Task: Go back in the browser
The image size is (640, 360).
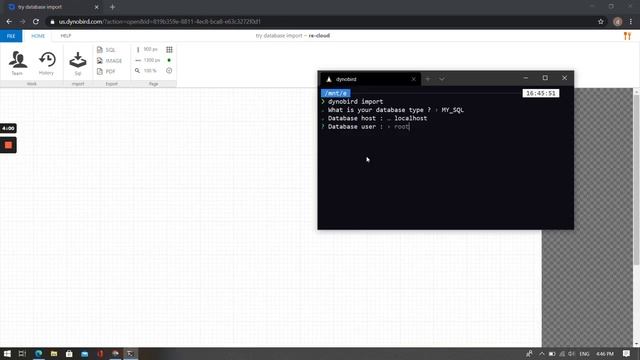Action: click(x=9, y=22)
